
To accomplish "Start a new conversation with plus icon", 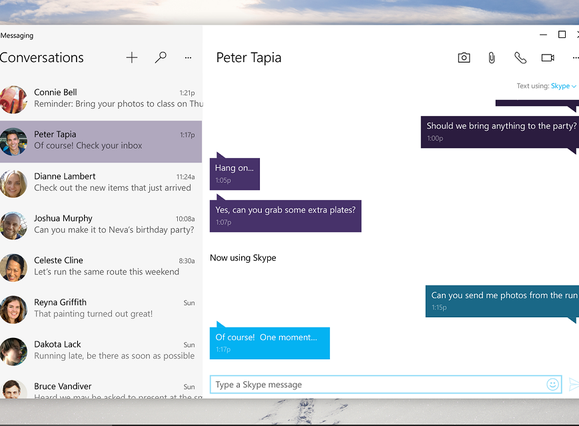I will click(131, 58).
